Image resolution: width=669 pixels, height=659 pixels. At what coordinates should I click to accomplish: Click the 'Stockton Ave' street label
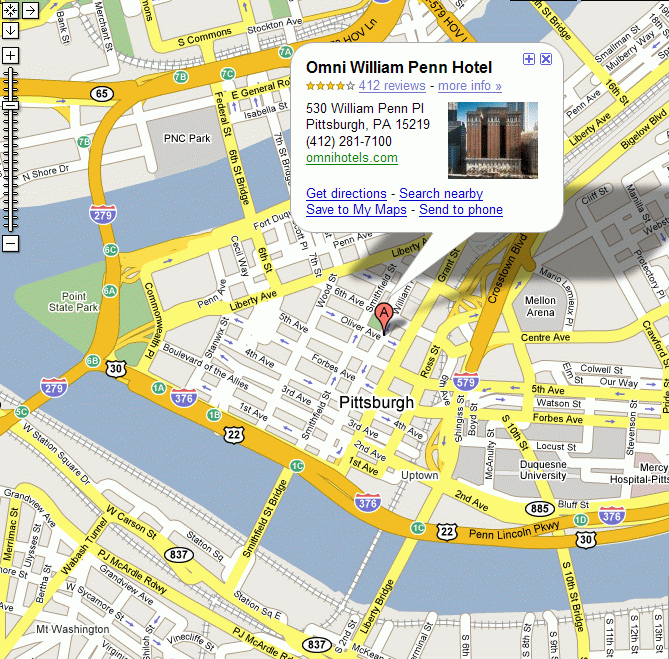coord(275,26)
